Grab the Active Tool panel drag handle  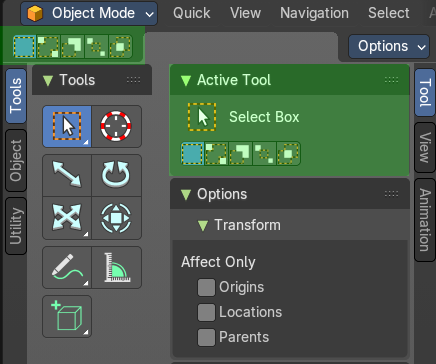click(x=391, y=80)
